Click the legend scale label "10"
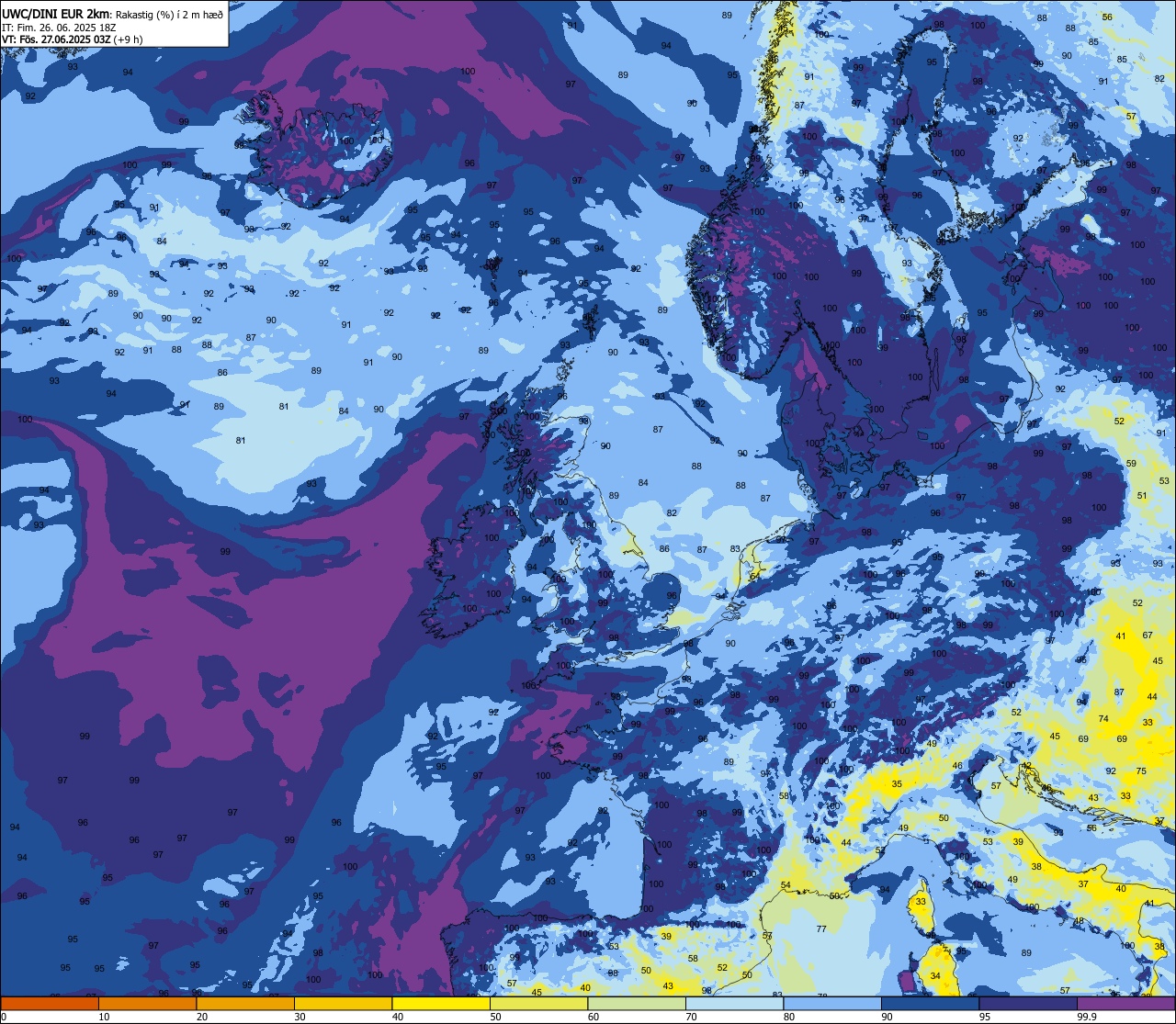The height and width of the screenshot is (1024, 1176). pos(104,1017)
